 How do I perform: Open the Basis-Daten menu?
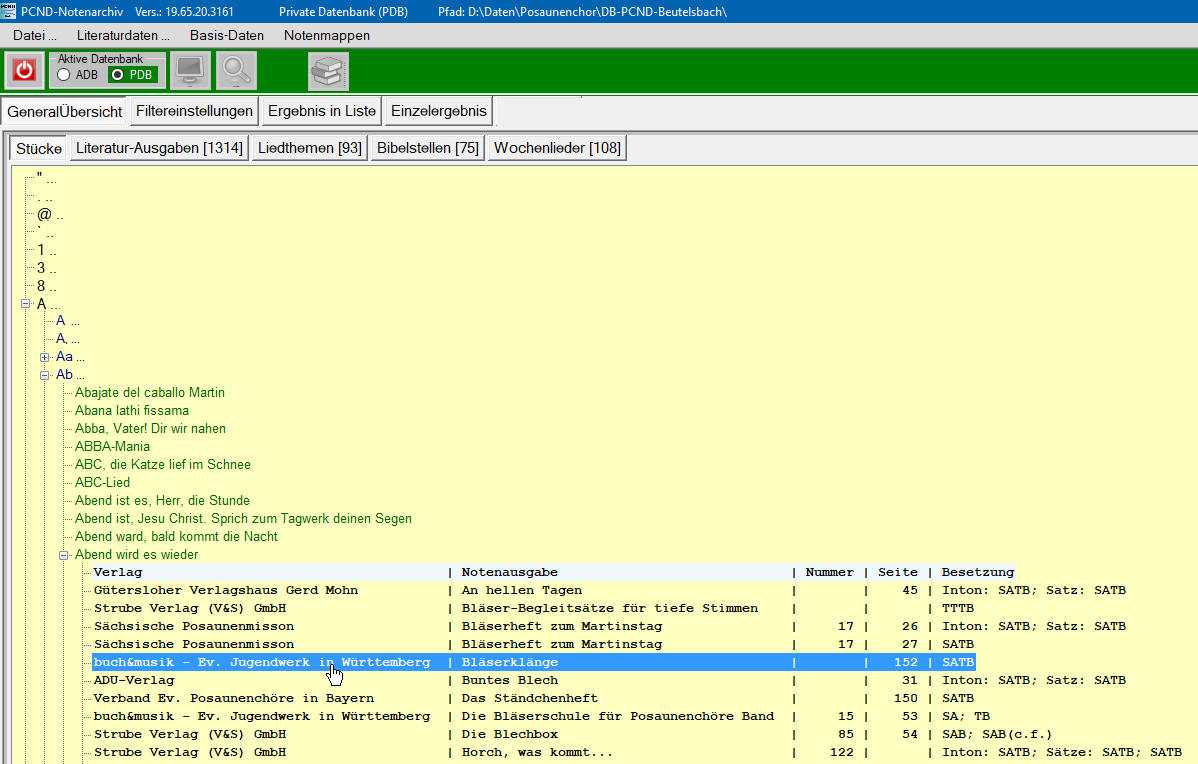coord(227,35)
